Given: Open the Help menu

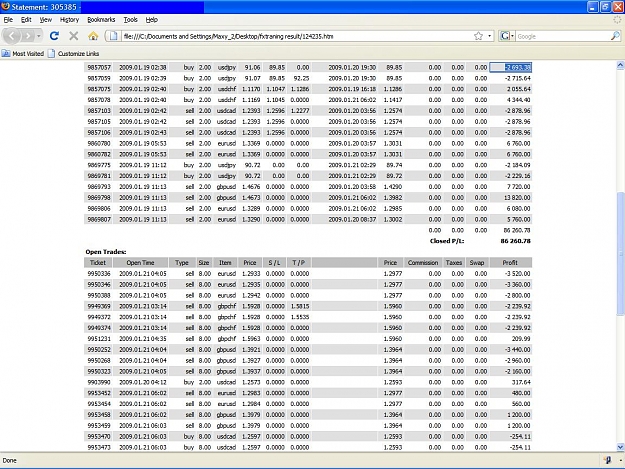Looking at the screenshot, I should click(x=151, y=20).
